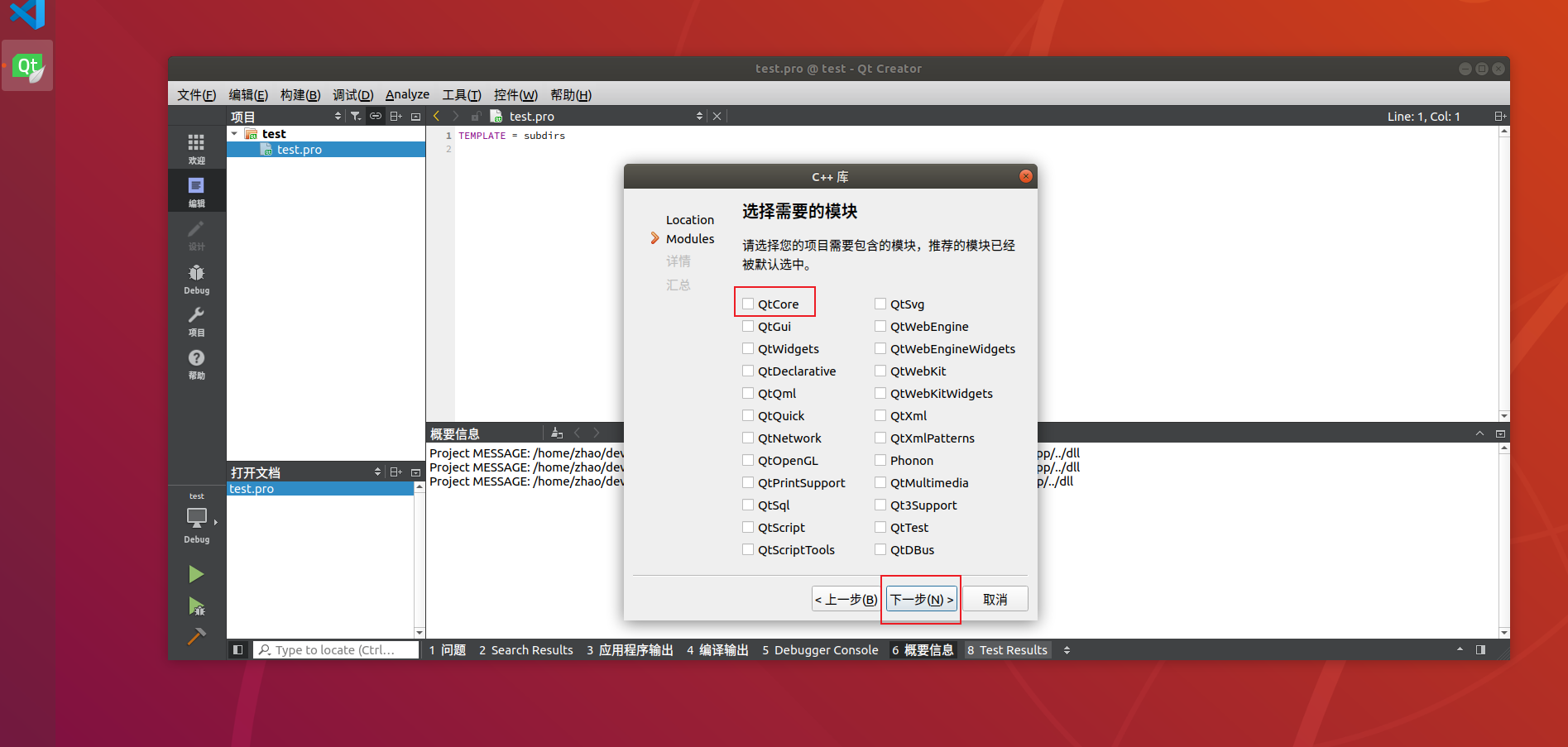Click the 取消 cancel button
Screen dimensions: 1568x747
tap(995, 599)
